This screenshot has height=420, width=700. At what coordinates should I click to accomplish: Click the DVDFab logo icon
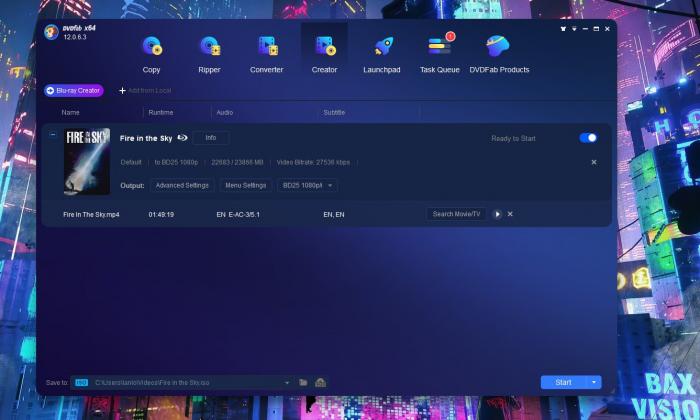(x=51, y=32)
